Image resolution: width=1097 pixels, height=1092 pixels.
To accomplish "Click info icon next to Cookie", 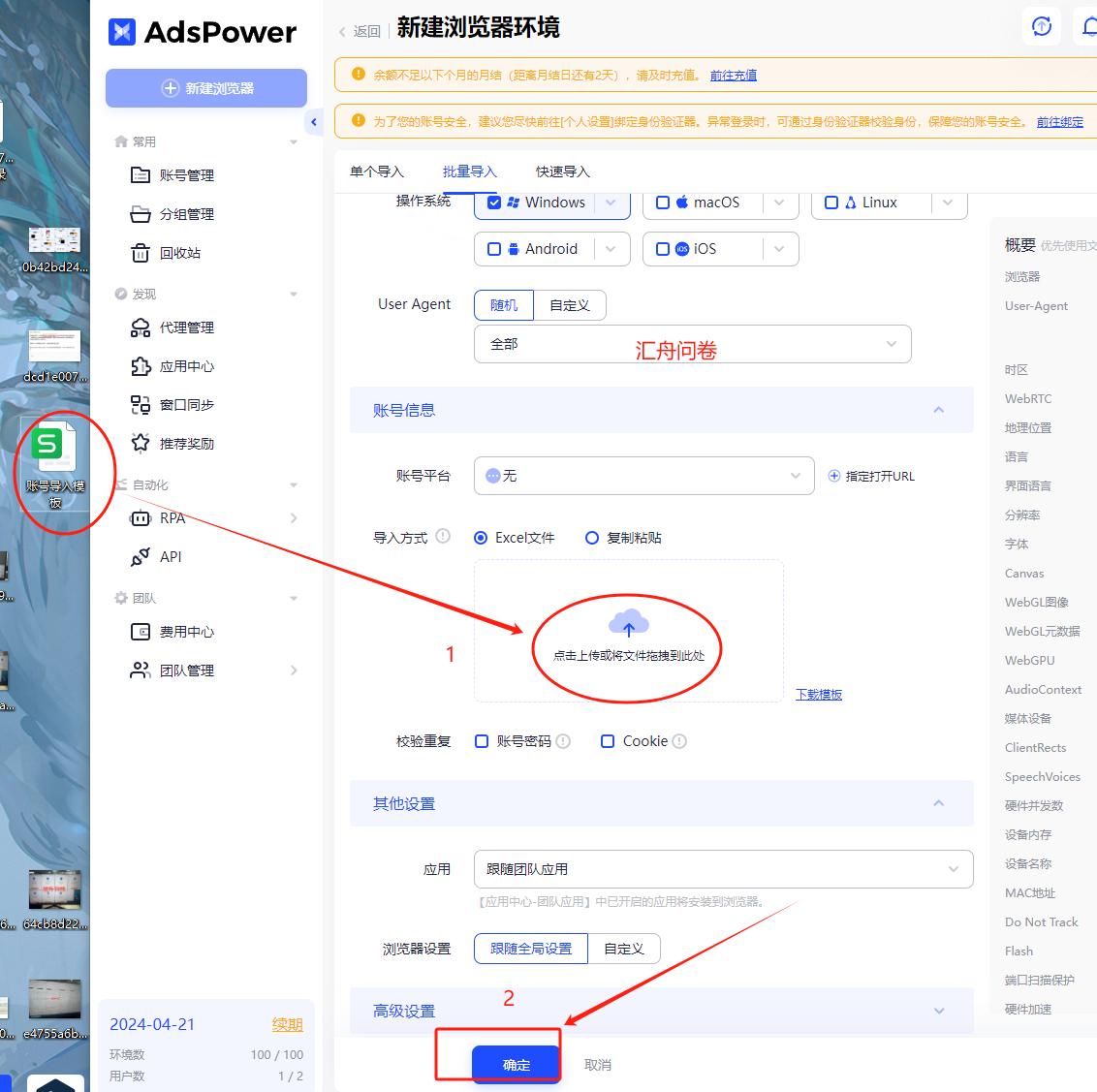I will (x=679, y=741).
